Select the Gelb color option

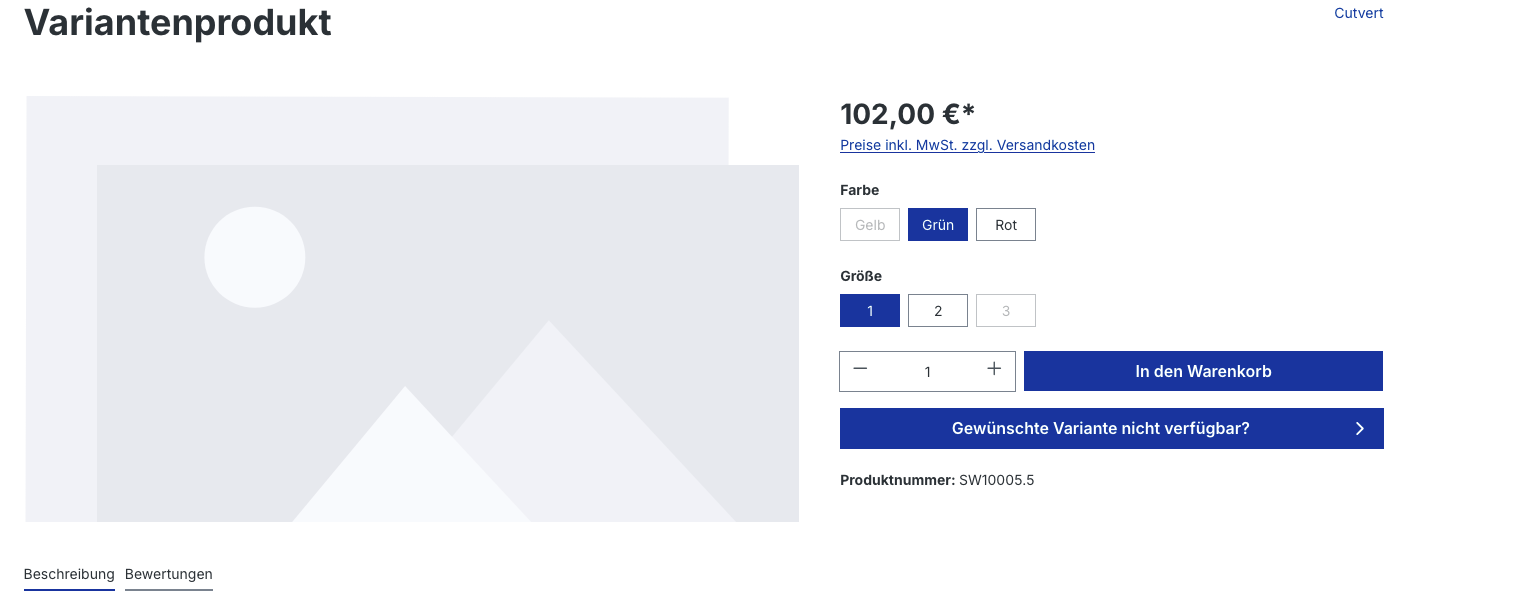(870, 225)
